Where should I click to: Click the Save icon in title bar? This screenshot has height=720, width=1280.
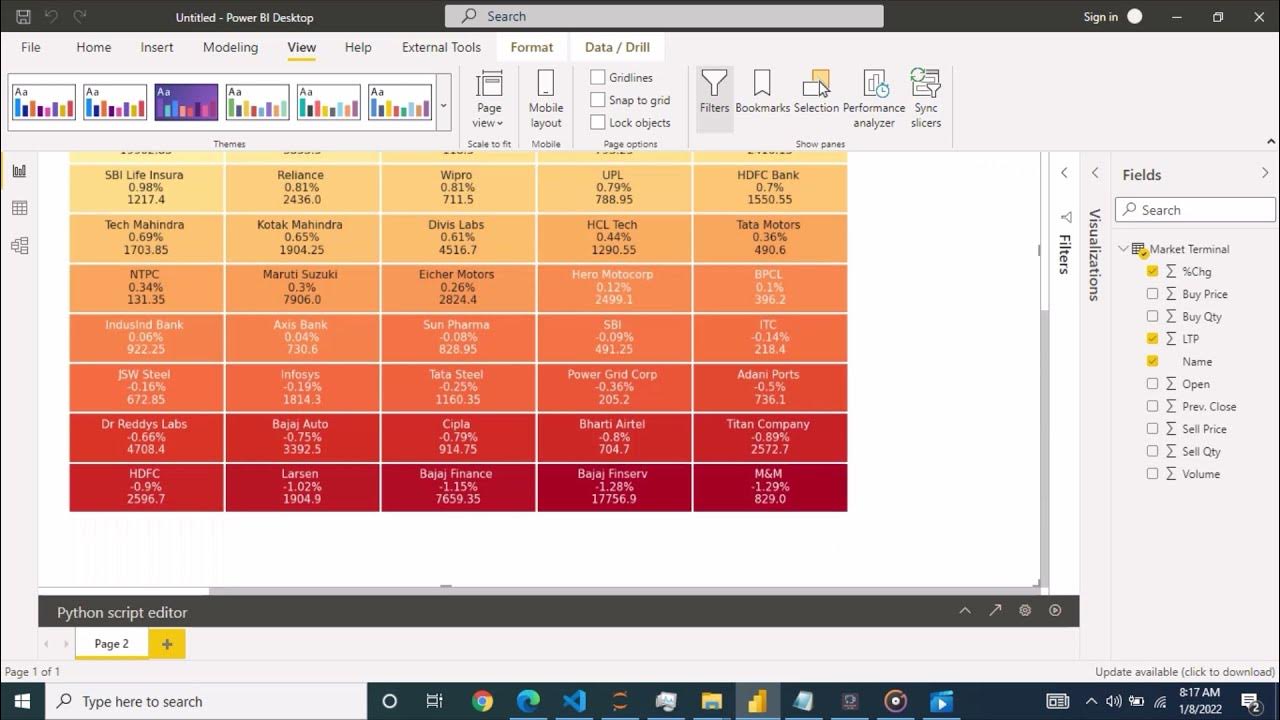(x=23, y=17)
